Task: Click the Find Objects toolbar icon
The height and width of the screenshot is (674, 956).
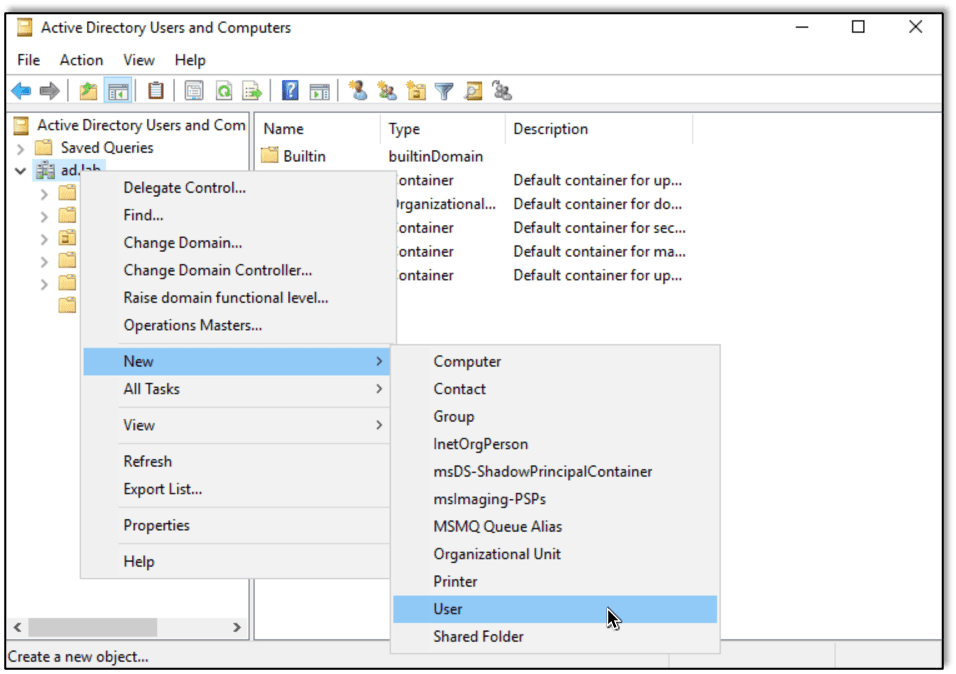Action: [471, 90]
